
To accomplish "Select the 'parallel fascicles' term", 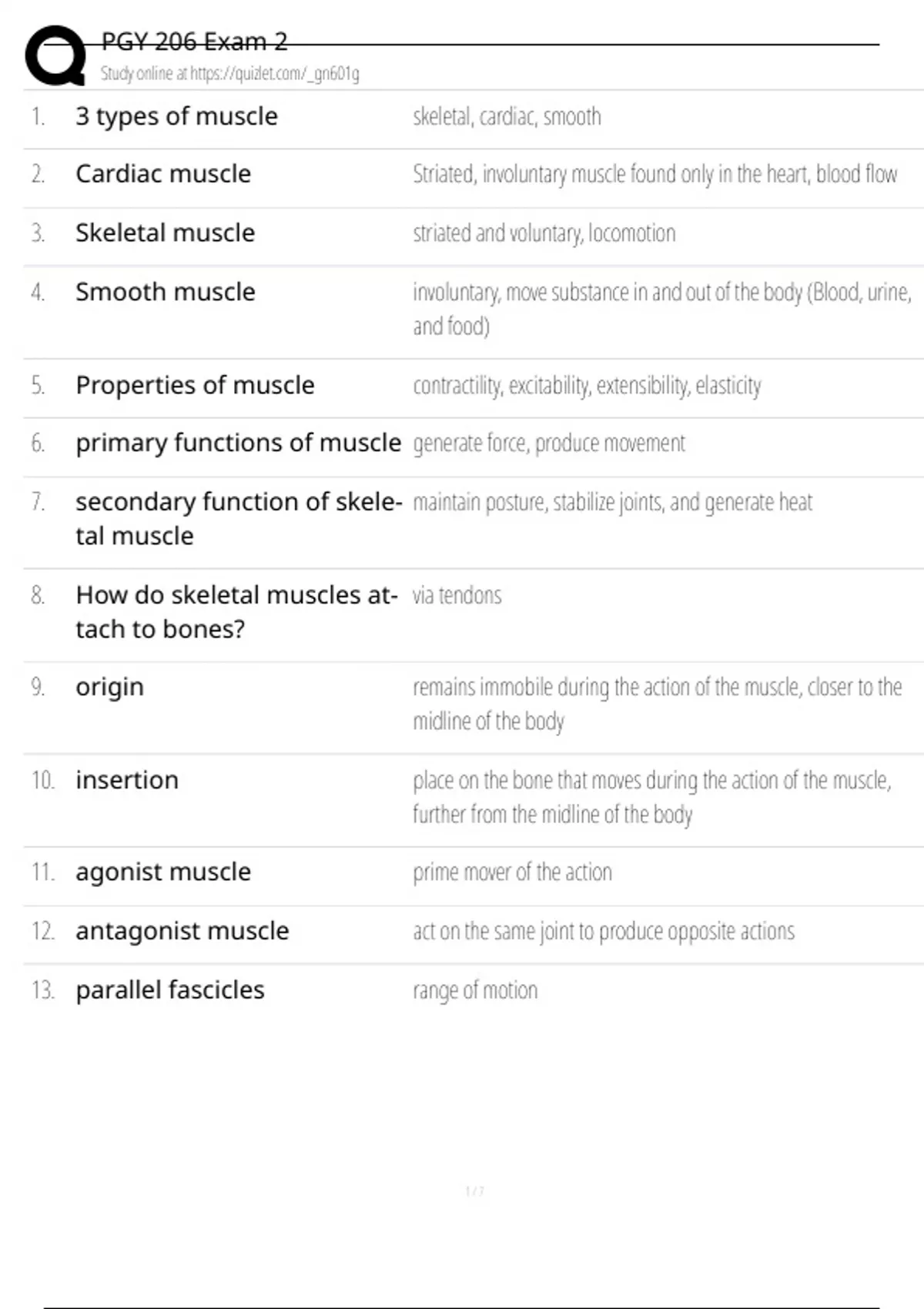I will click(x=170, y=990).
